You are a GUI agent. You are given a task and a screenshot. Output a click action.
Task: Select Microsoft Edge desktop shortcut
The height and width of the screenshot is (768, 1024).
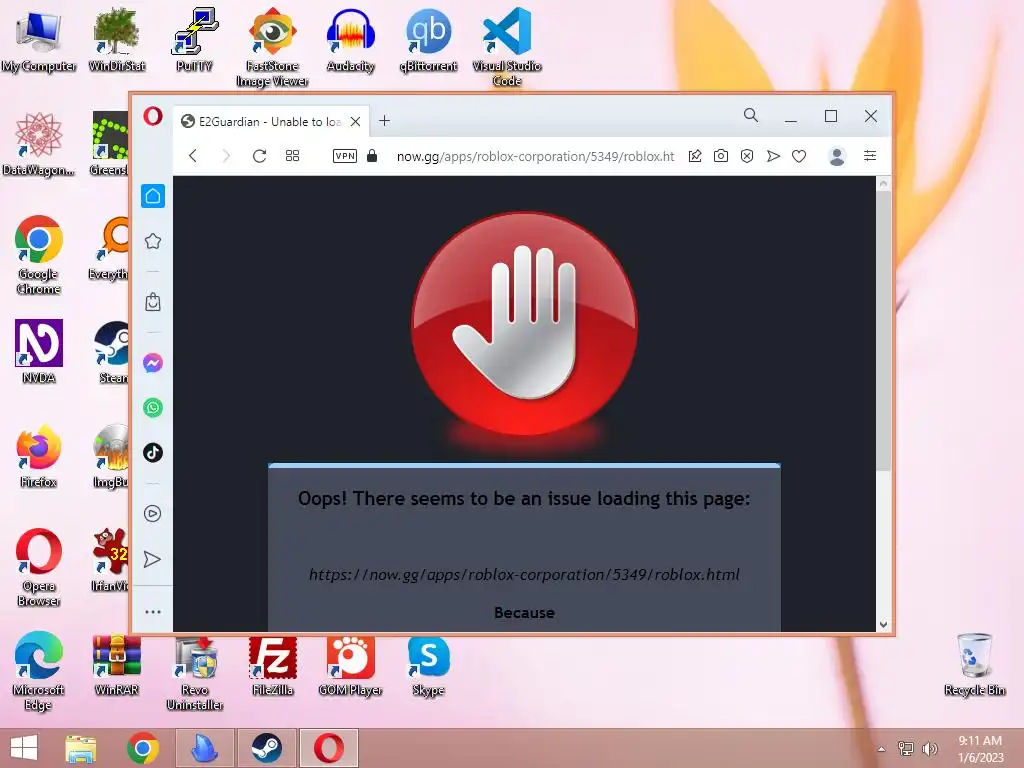[x=39, y=671]
